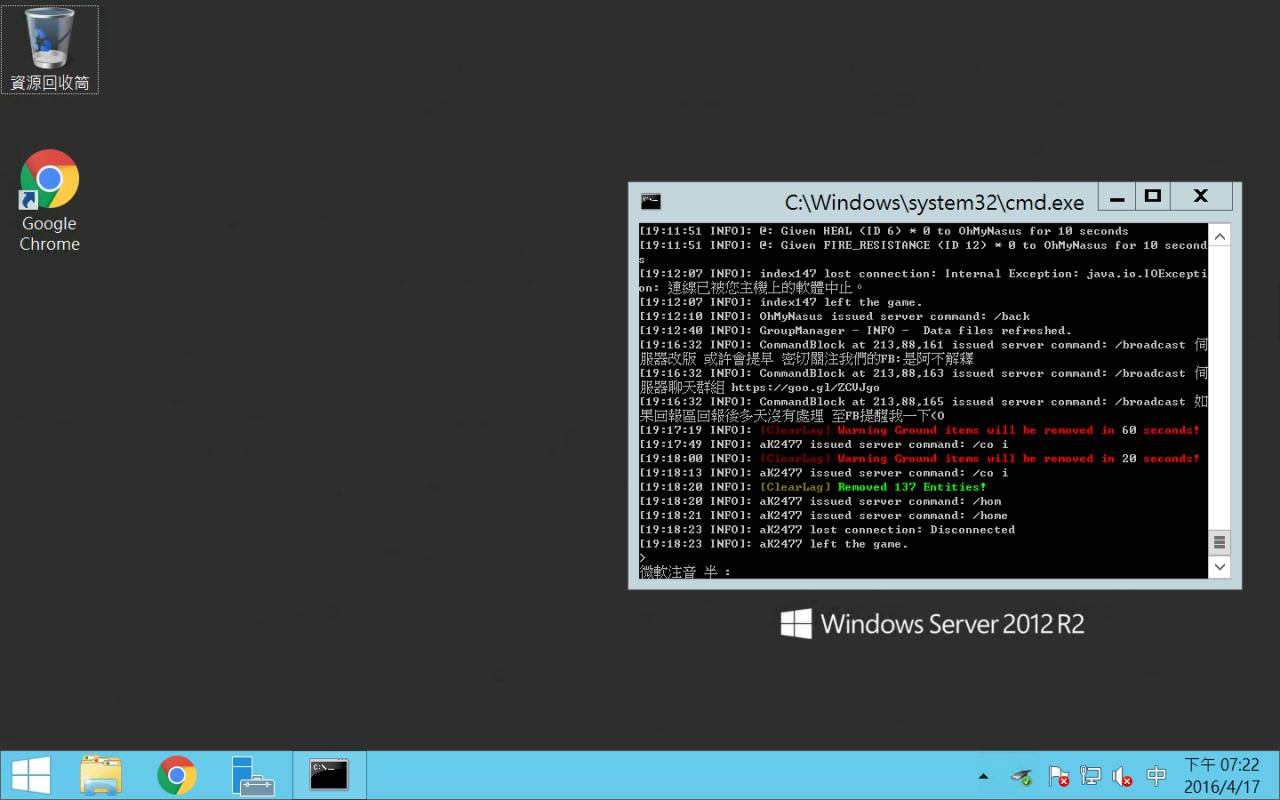
Task: Maximize the cmd.exe window
Action: [1153, 197]
